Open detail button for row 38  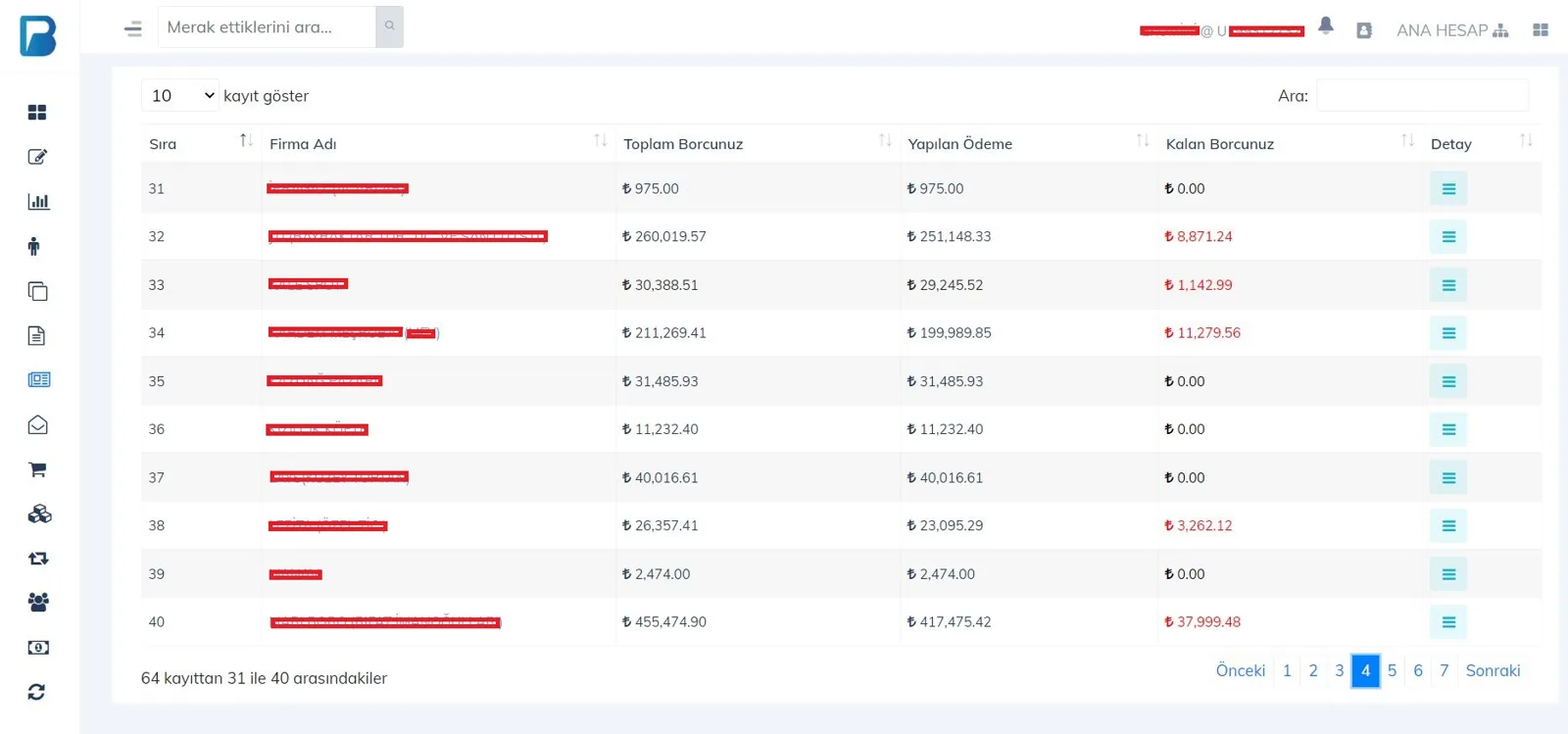tap(1448, 526)
